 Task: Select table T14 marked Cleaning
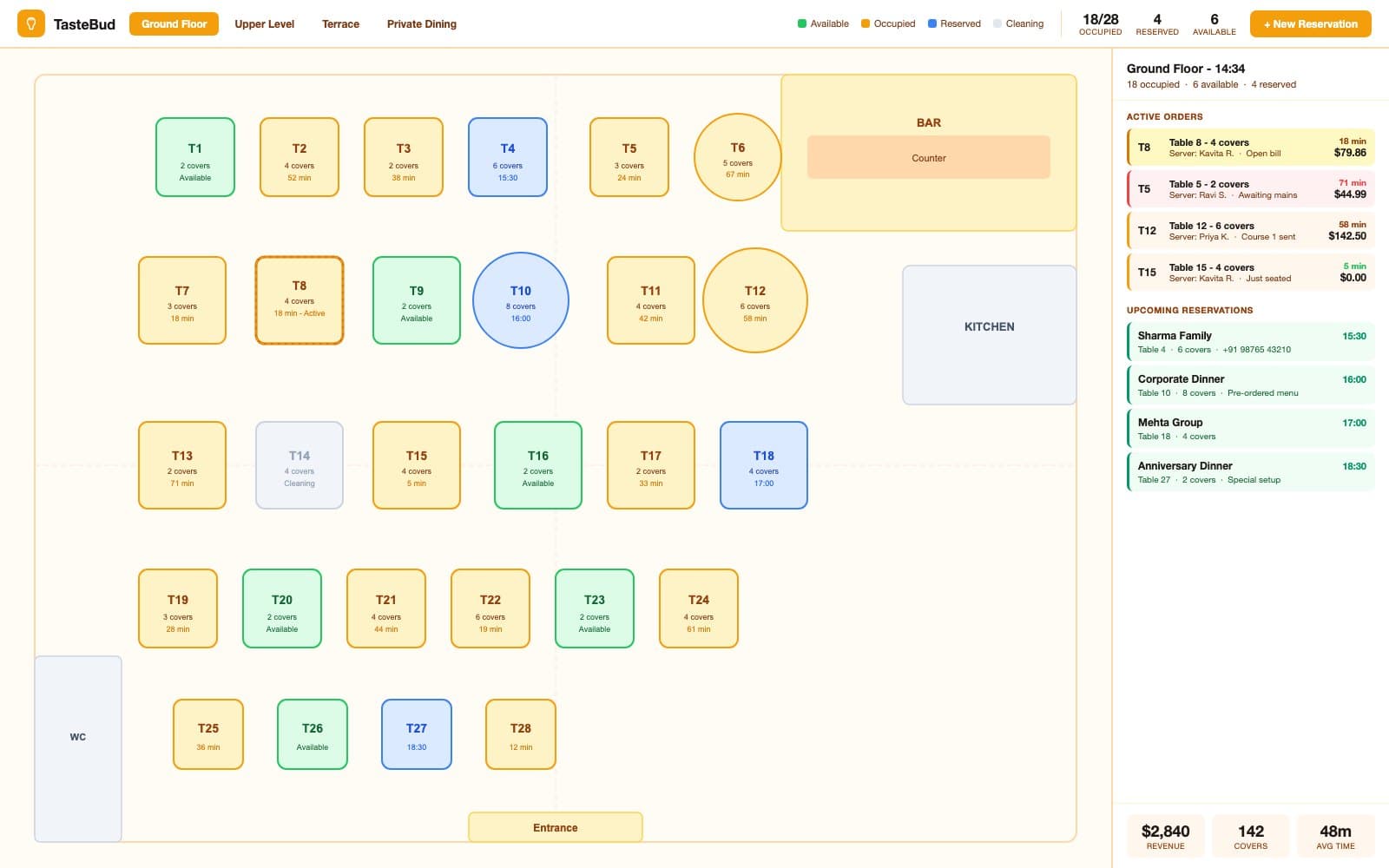(300, 465)
